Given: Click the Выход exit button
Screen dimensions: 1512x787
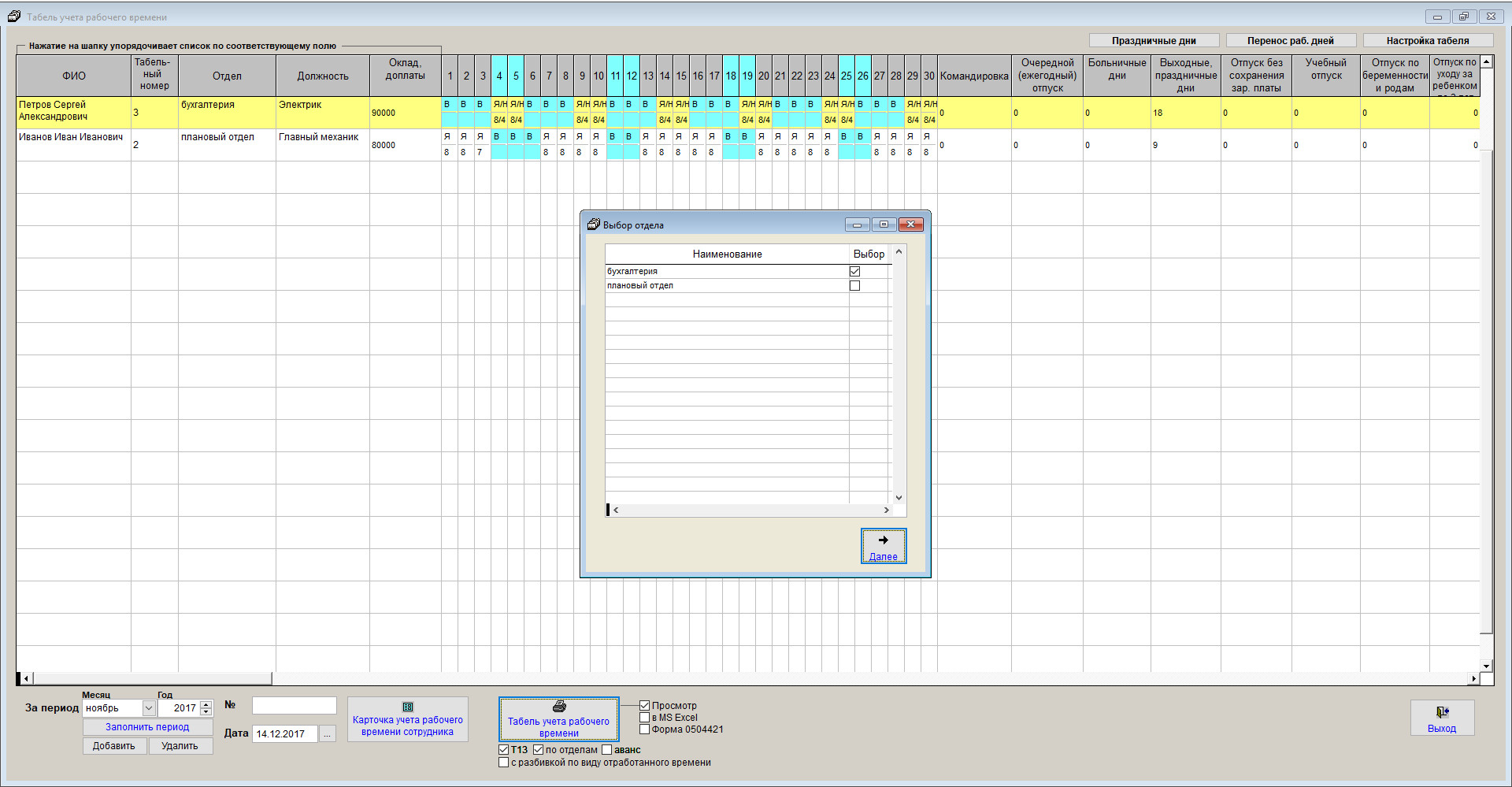Looking at the screenshot, I should tap(1441, 718).
